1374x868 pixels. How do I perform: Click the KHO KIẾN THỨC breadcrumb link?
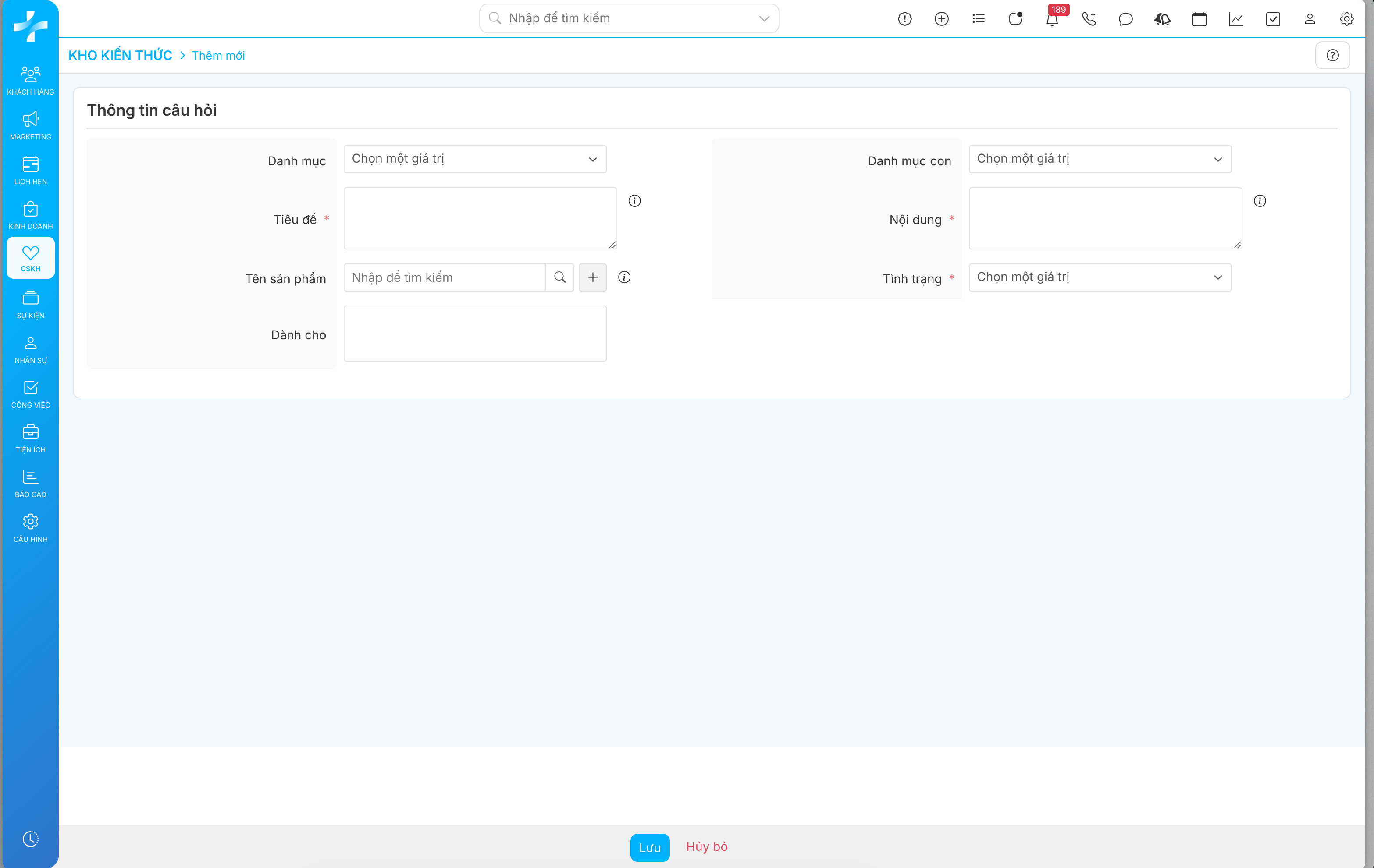(121, 55)
